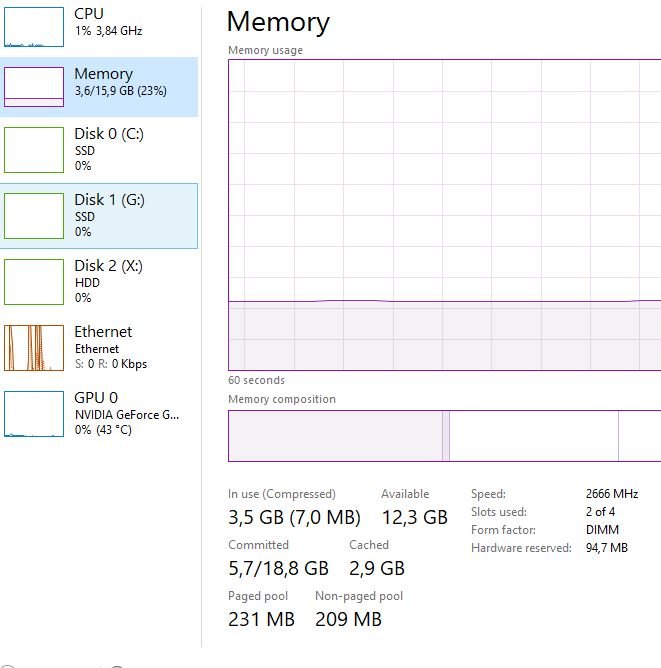Select the Memory mini graph thumbnail

click(x=34, y=87)
